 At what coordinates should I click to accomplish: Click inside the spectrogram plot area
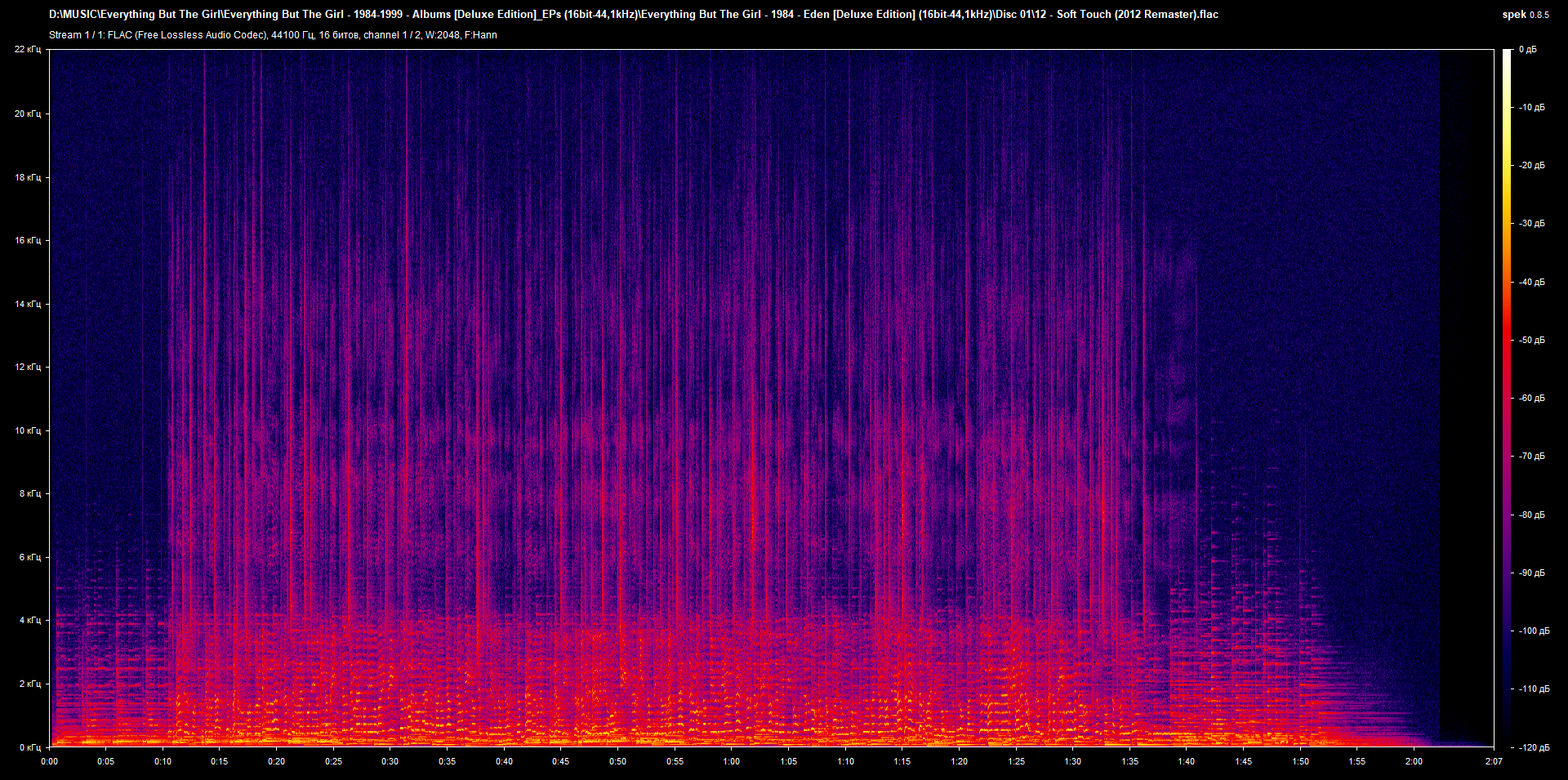click(772, 398)
